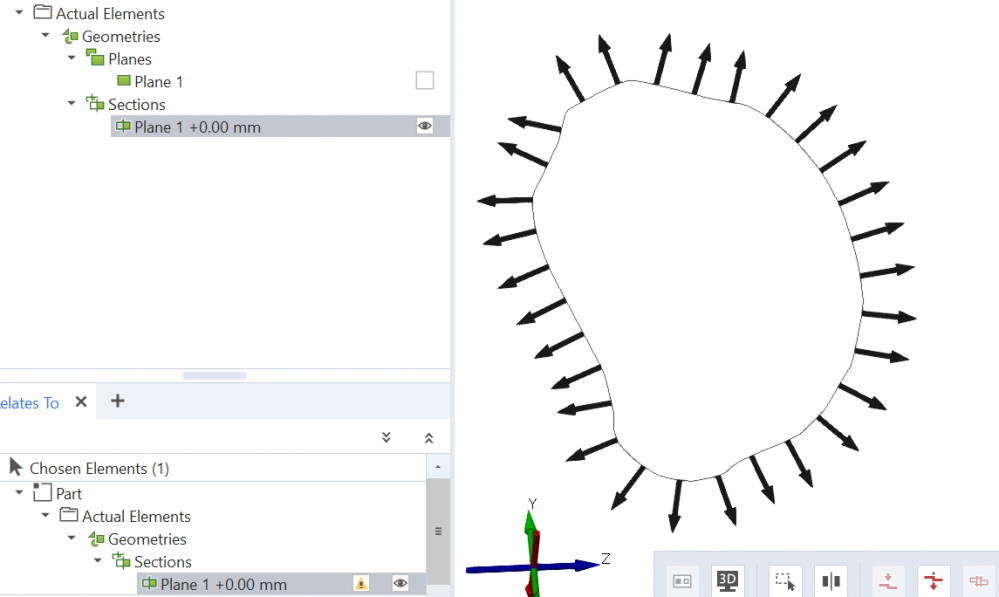The width and height of the screenshot is (999, 597).
Task: Click the lower panel vertical scrollbar thumb
Action: coord(438,531)
